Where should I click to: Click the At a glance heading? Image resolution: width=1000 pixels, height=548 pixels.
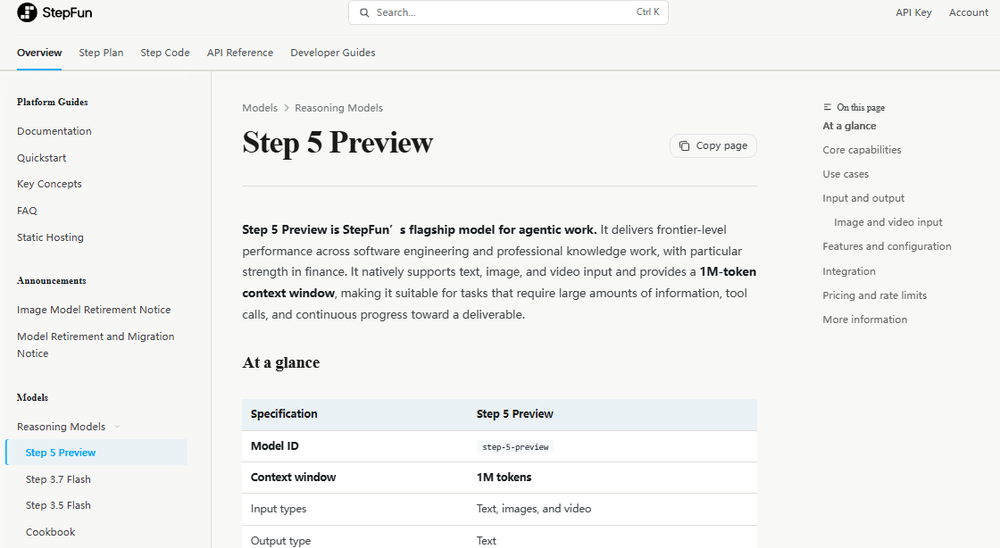tap(281, 363)
